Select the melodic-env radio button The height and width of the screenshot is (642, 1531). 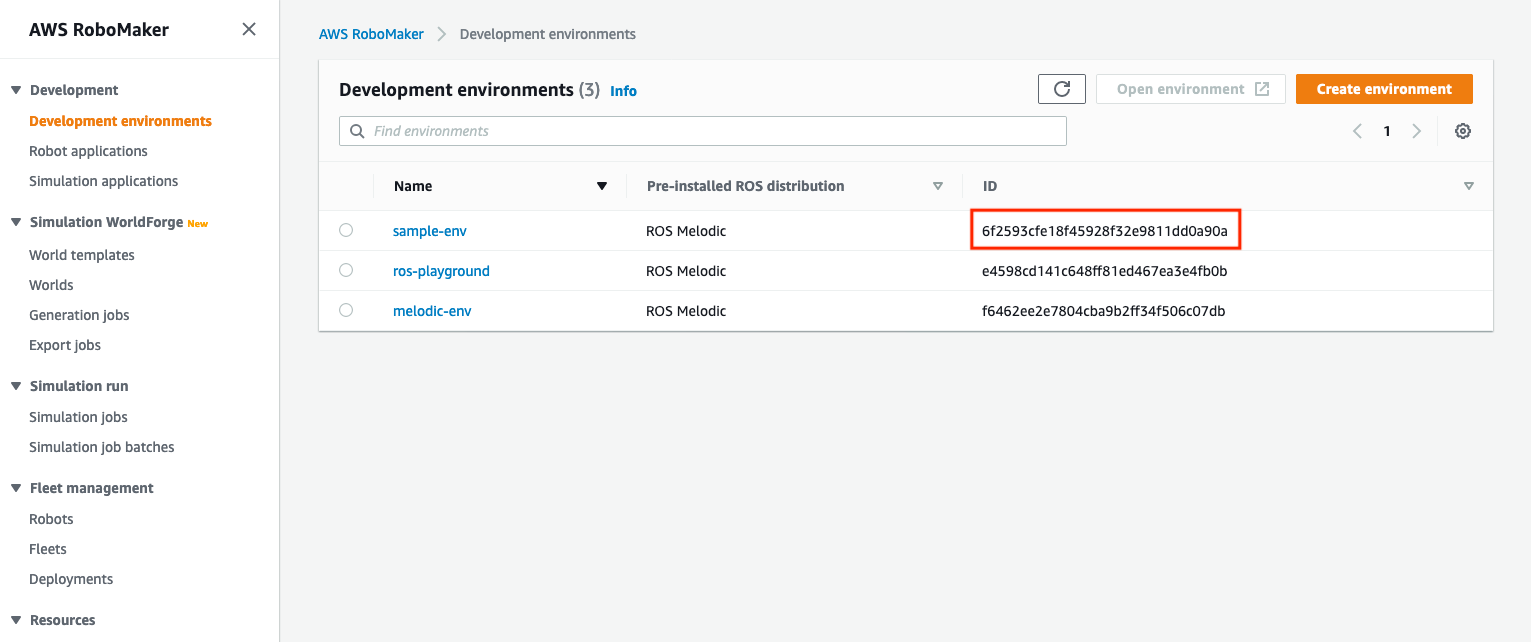coord(346,310)
